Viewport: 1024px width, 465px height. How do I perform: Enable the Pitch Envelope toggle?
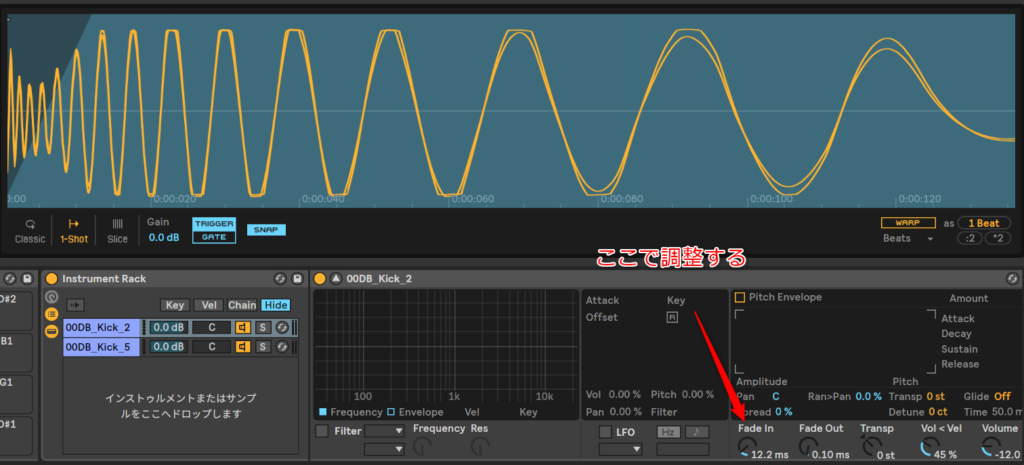point(740,297)
